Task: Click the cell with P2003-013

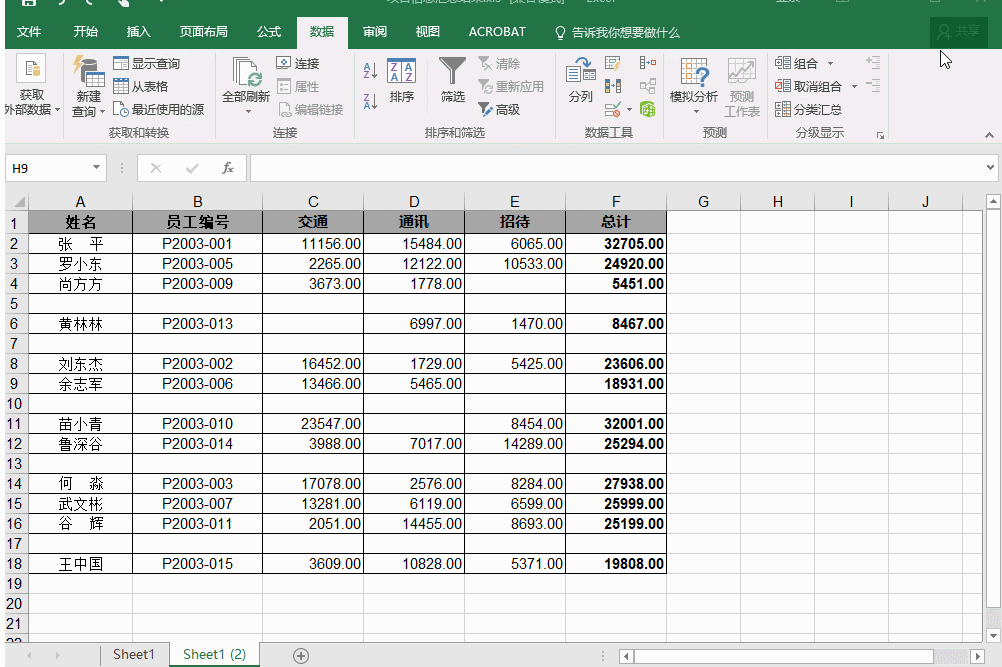Action: 197,324
